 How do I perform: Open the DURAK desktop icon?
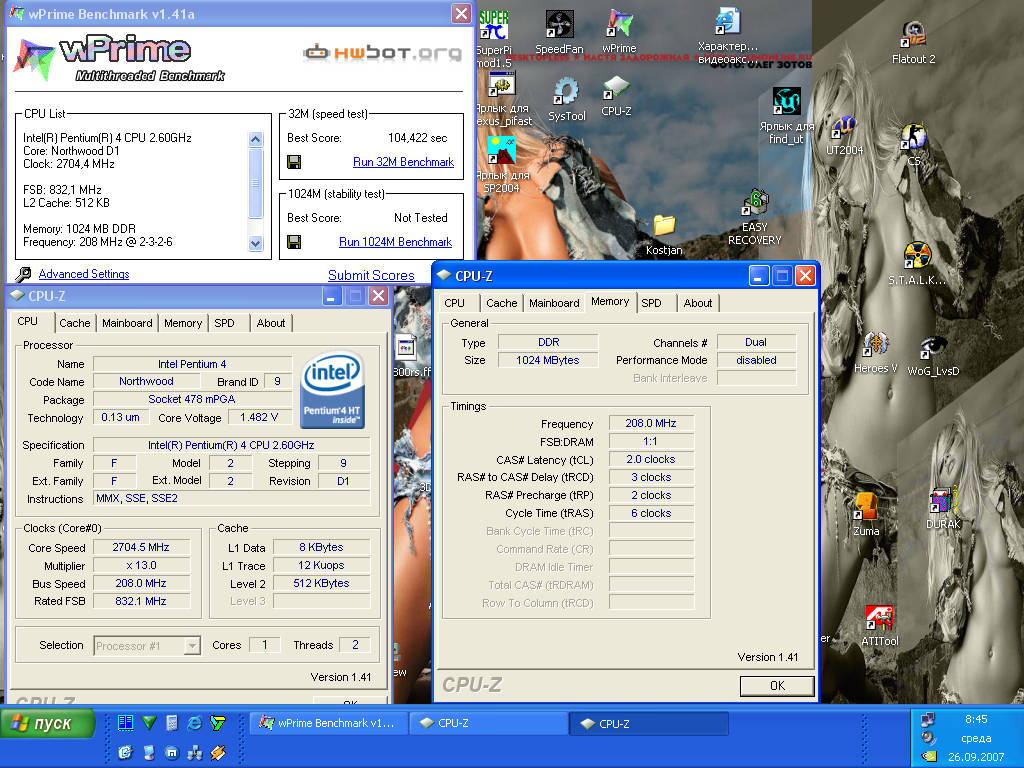point(942,501)
